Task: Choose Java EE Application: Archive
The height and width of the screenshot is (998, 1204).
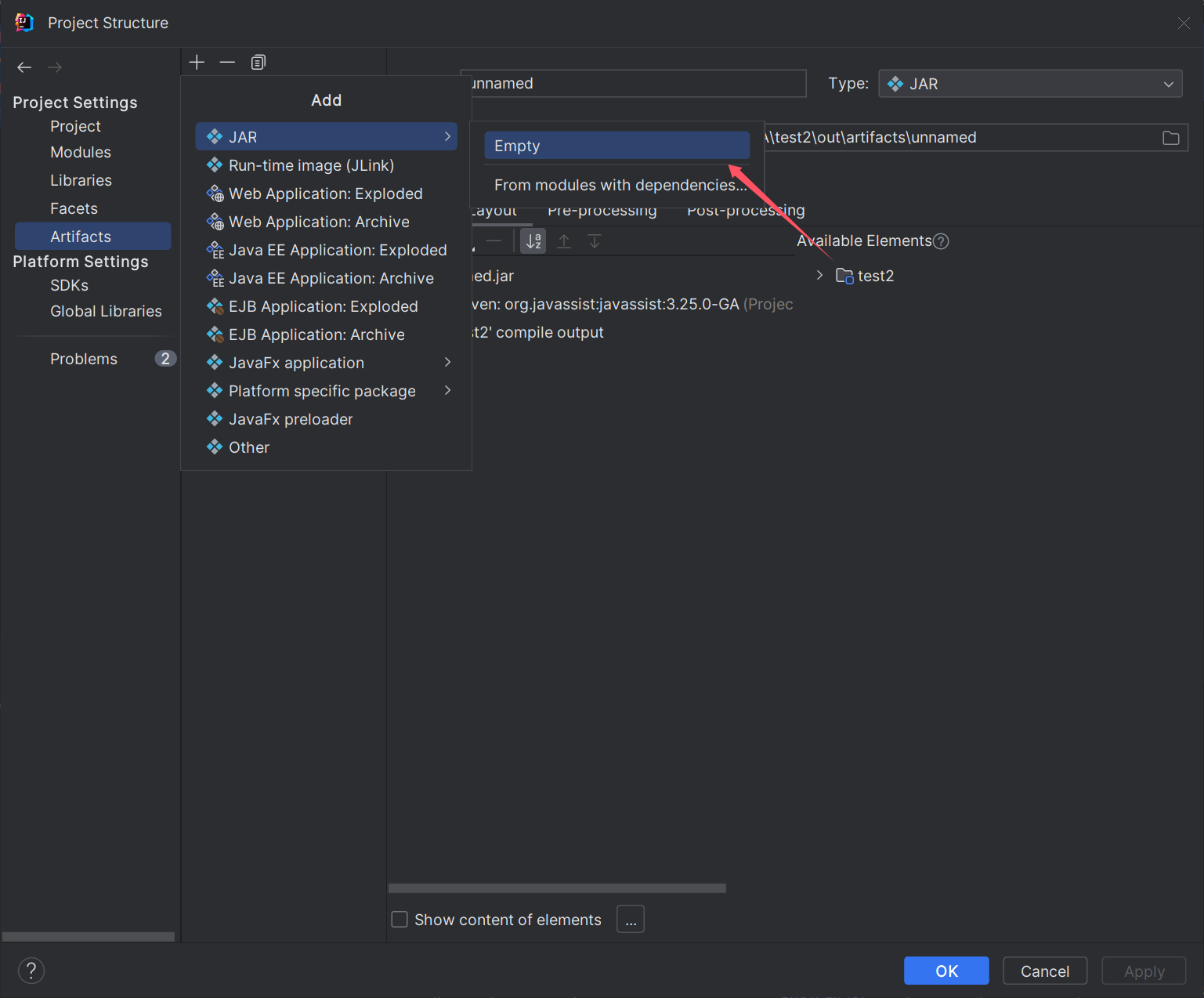Action: pyautogui.click(x=326, y=278)
